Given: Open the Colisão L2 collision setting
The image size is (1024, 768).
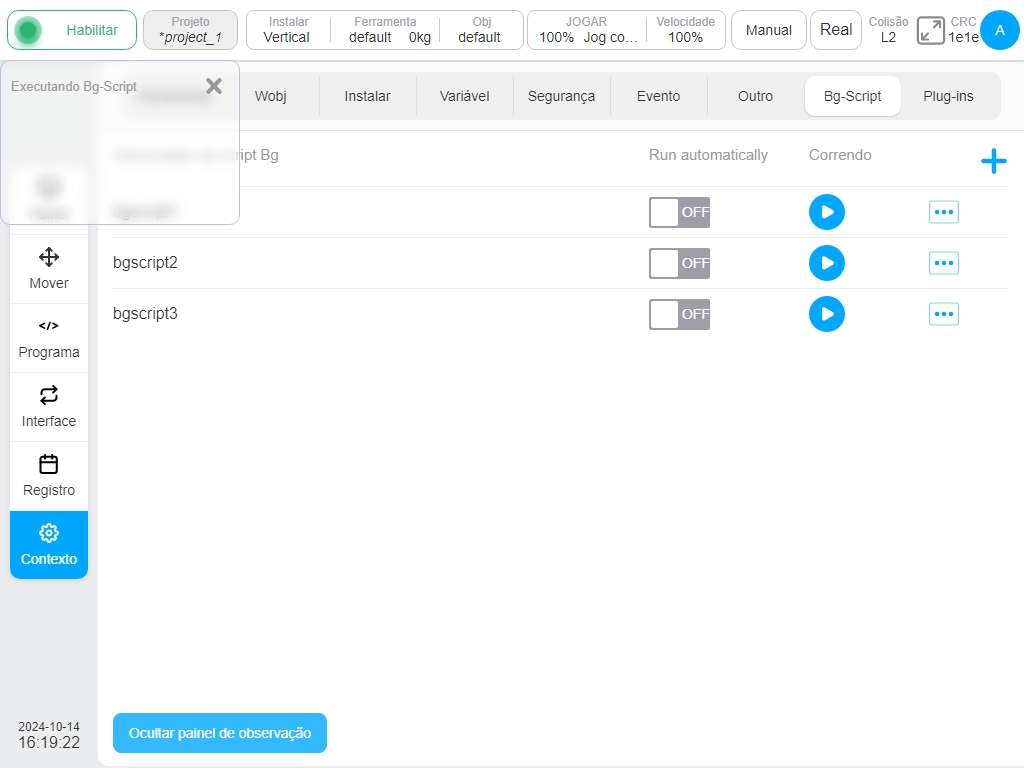Looking at the screenshot, I should (x=888, y=30).
